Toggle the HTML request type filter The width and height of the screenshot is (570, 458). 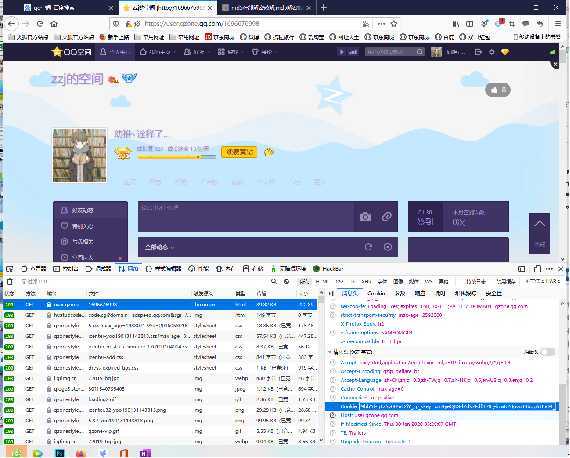[321, 281]
